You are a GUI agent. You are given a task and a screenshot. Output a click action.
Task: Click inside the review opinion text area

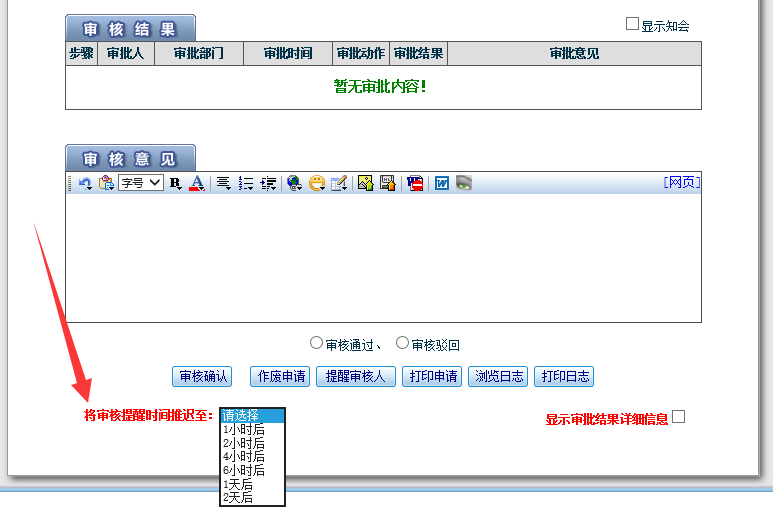pos(383,257)
